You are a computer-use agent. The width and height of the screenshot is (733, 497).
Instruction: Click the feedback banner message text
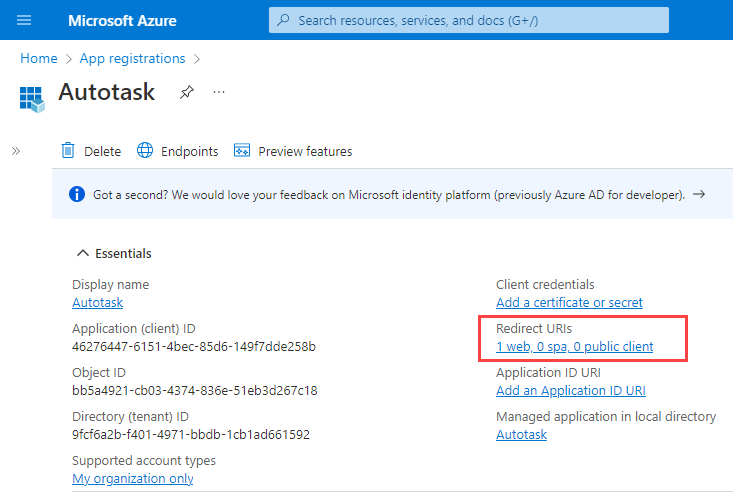point(388,194)
